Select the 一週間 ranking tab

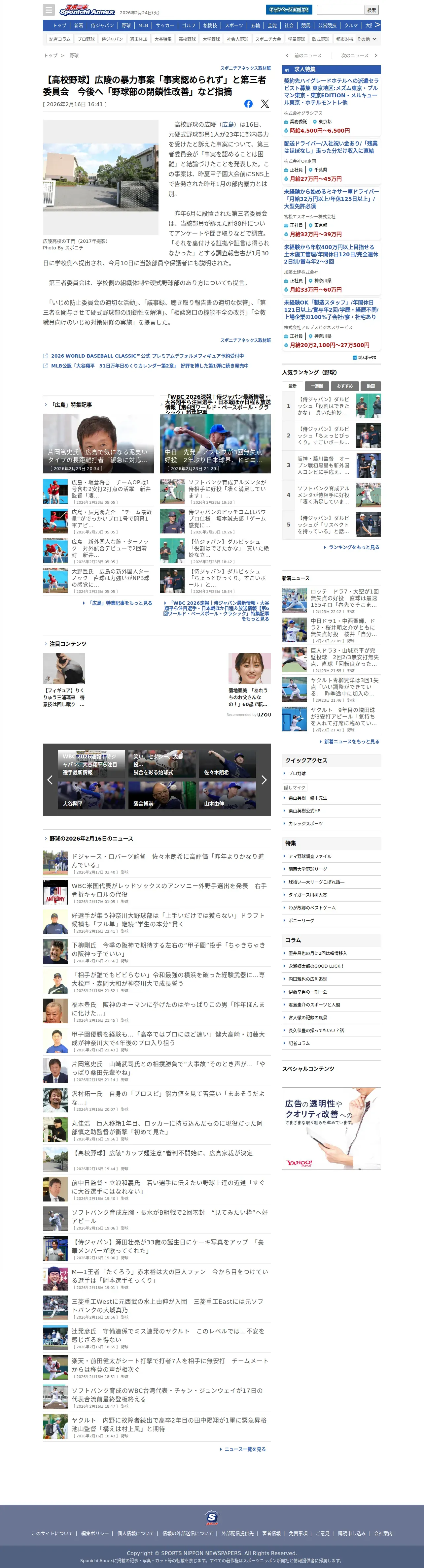coord(317,386)
